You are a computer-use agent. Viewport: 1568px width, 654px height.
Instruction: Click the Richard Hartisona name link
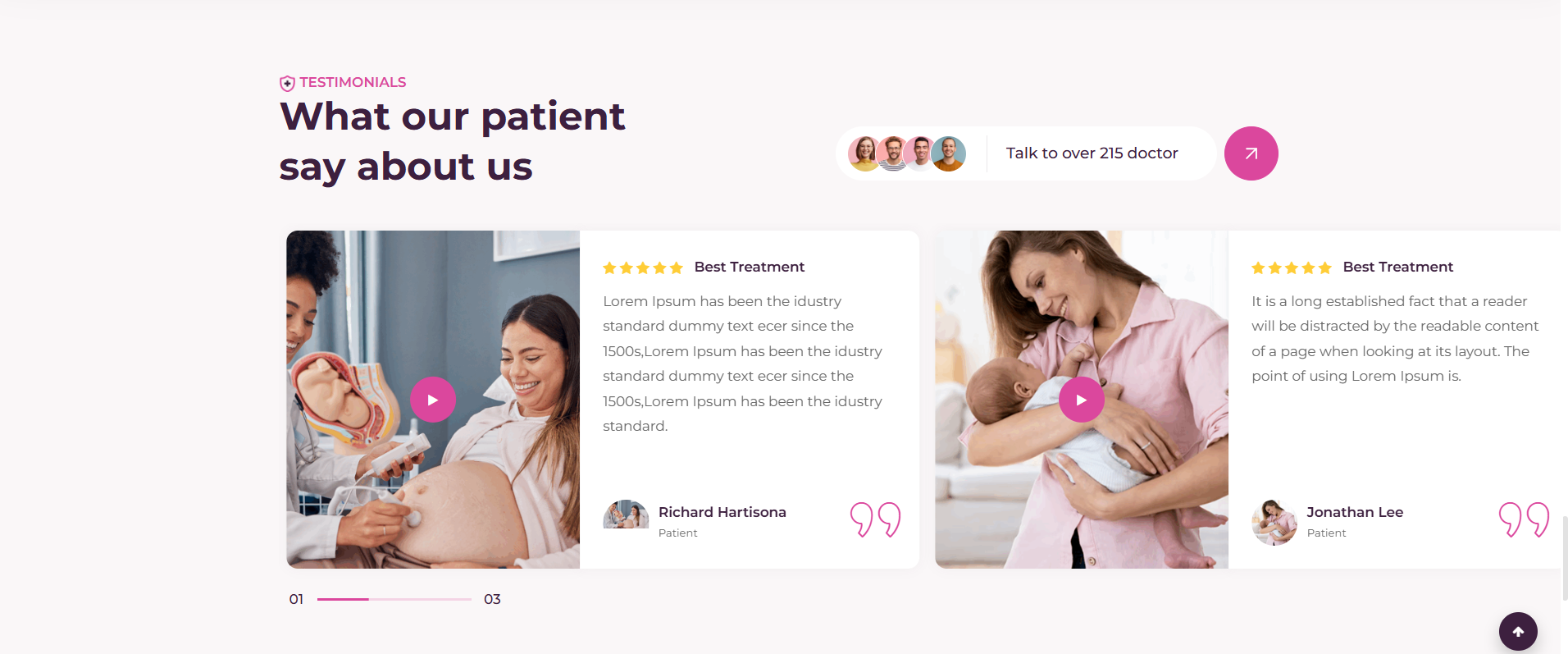(722, 512)
